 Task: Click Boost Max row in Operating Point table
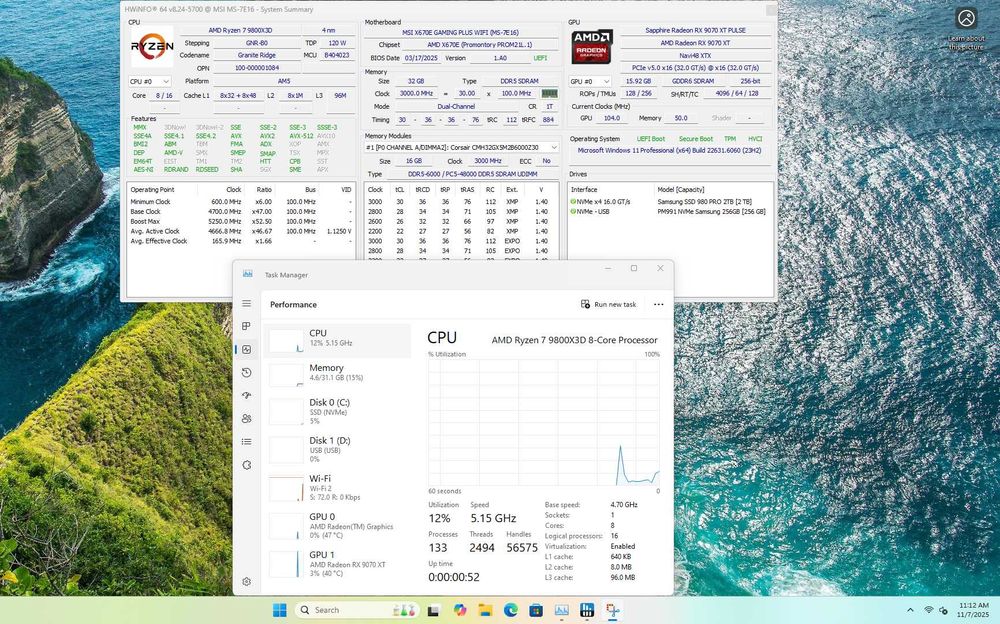(x=241, y=221)
